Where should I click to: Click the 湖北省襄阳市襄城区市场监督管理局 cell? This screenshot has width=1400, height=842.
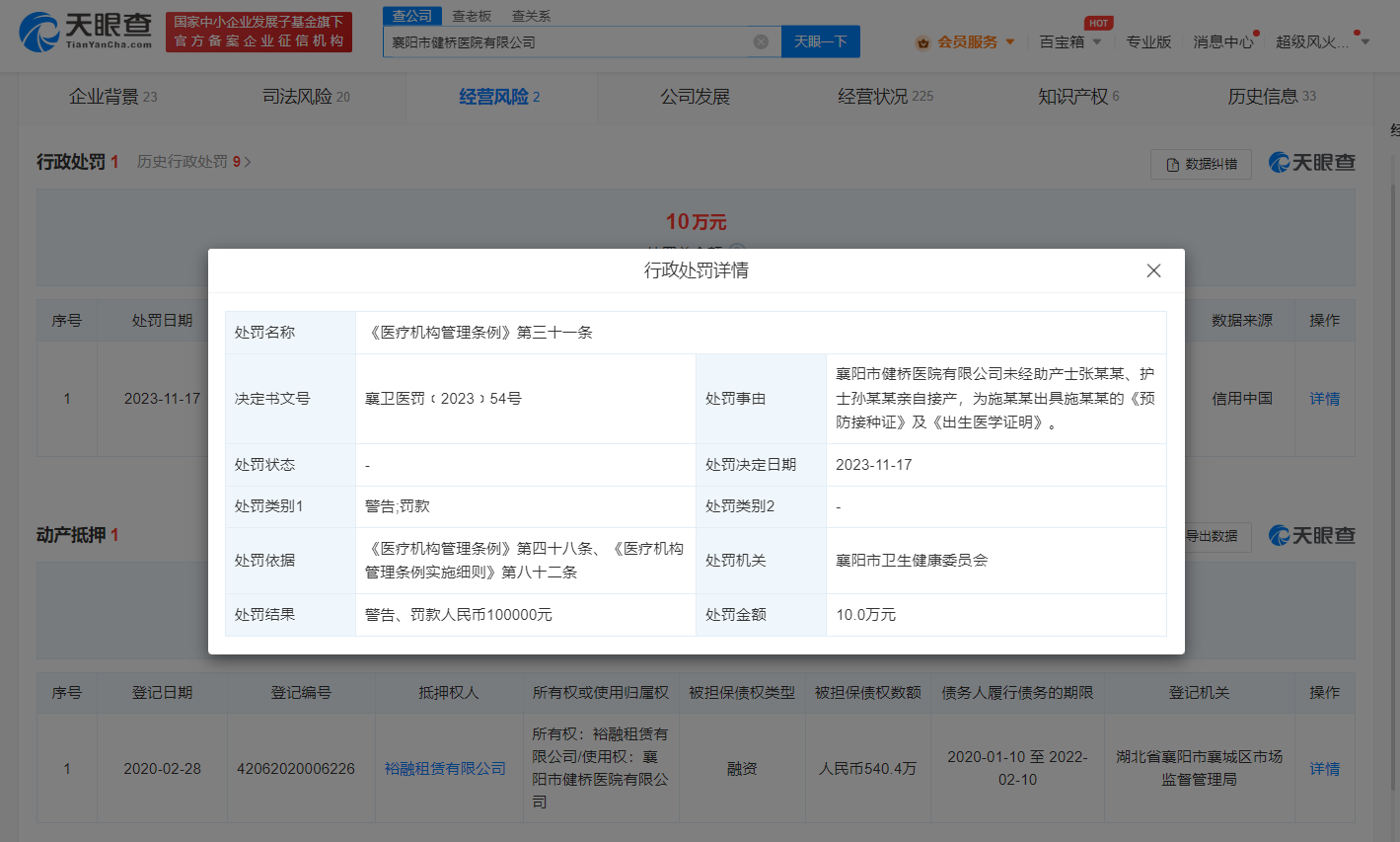pos(1199,768)
